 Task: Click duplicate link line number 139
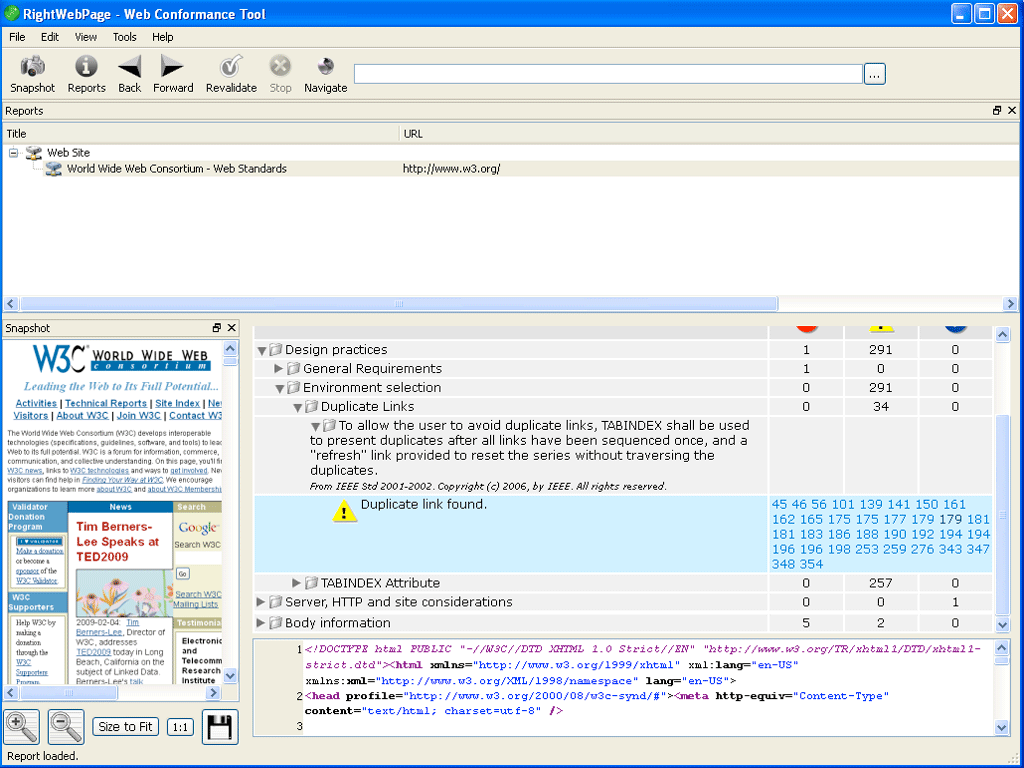871,505
